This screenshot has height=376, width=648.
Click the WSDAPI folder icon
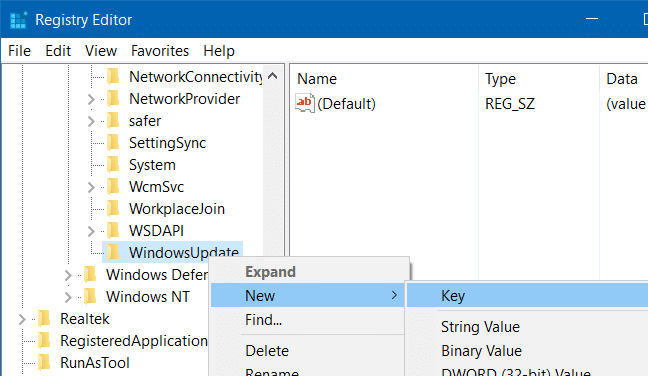point(113,231)
